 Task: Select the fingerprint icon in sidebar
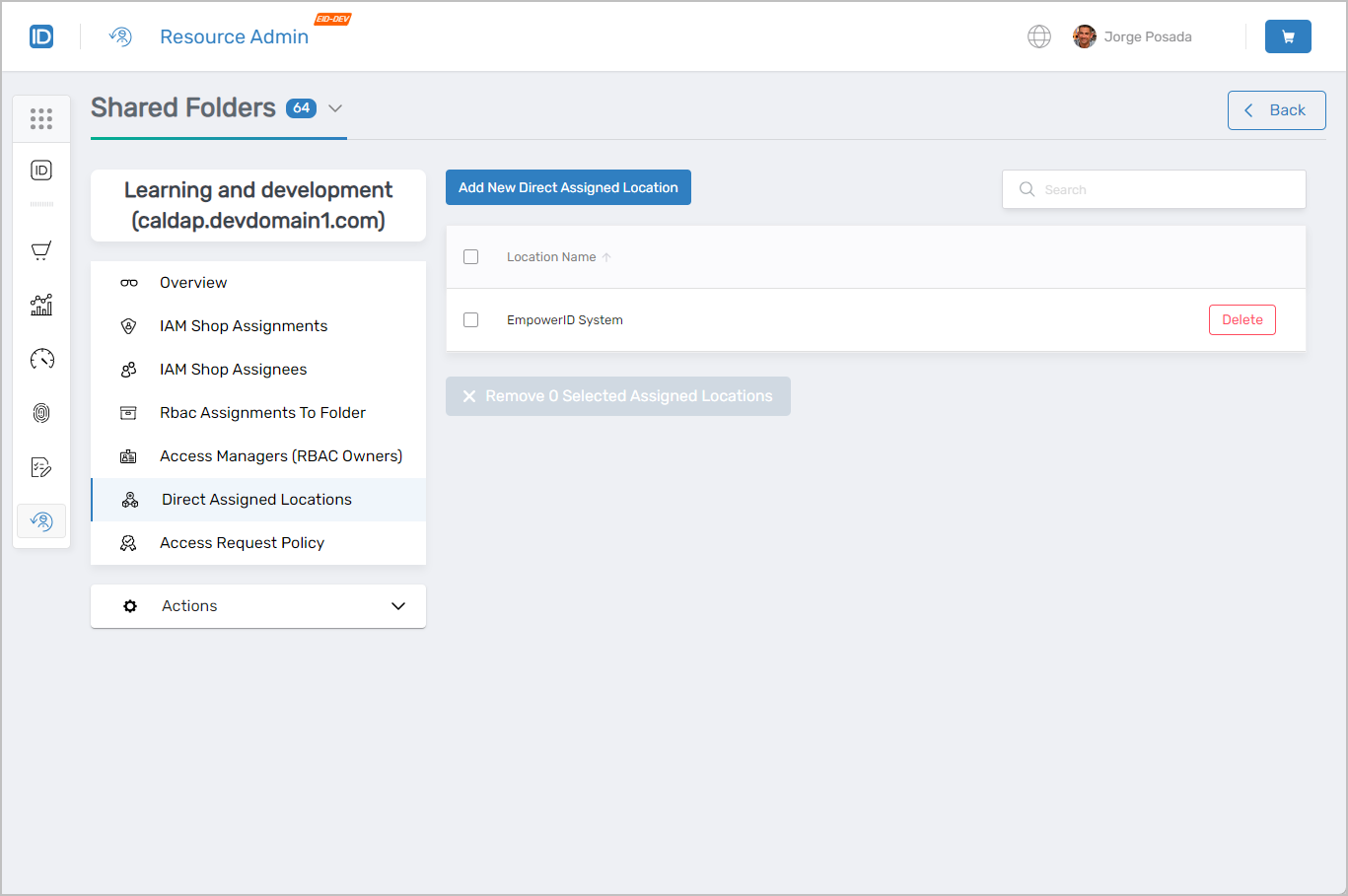point(41,413)
